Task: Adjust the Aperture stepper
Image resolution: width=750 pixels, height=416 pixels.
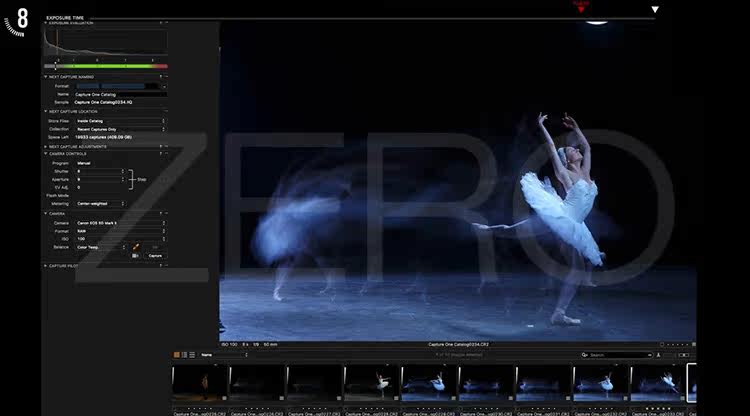Action: point(122,179)
